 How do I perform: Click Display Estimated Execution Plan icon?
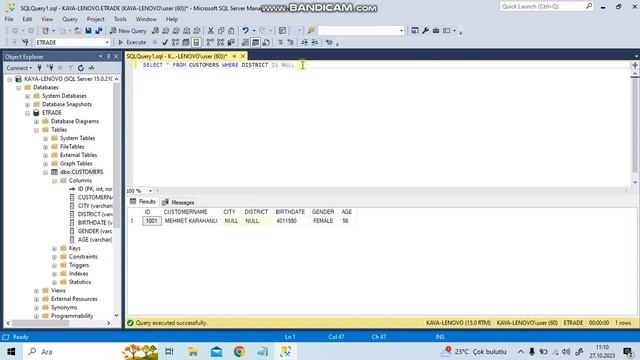[x=176, y=42]
